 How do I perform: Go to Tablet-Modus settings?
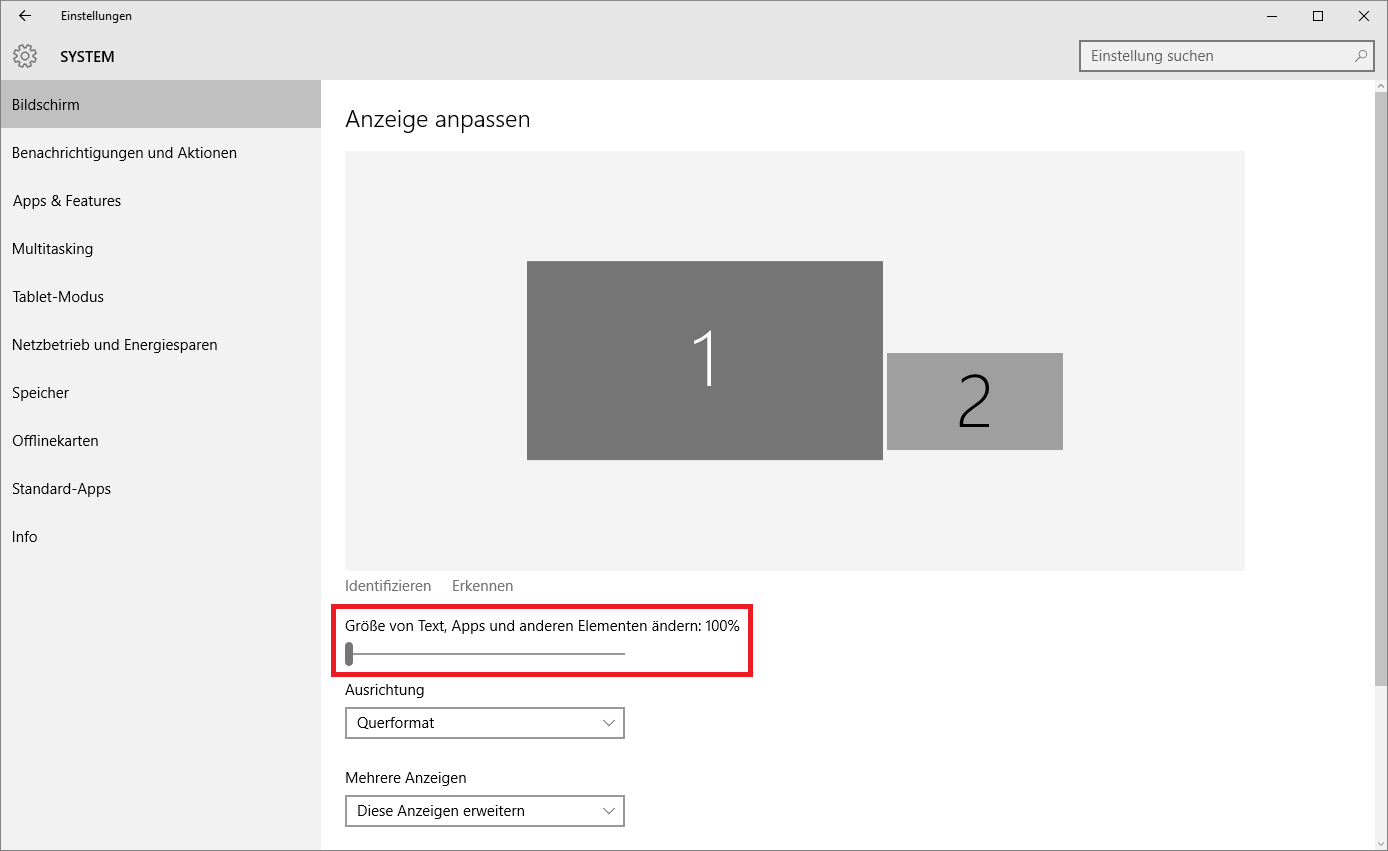[x=160, y=297]
